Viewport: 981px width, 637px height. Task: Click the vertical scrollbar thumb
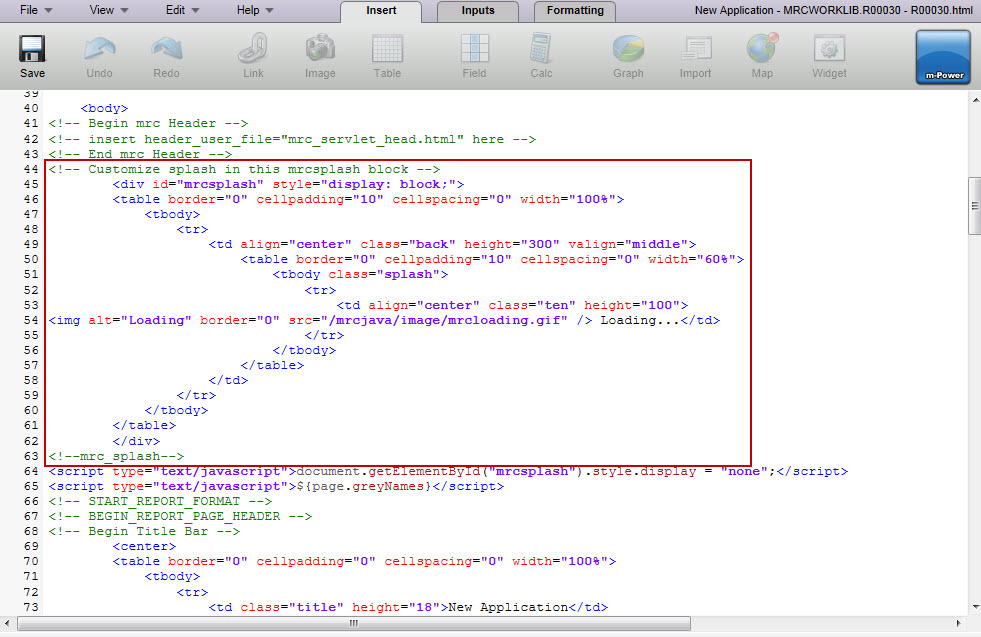[975, 206]
